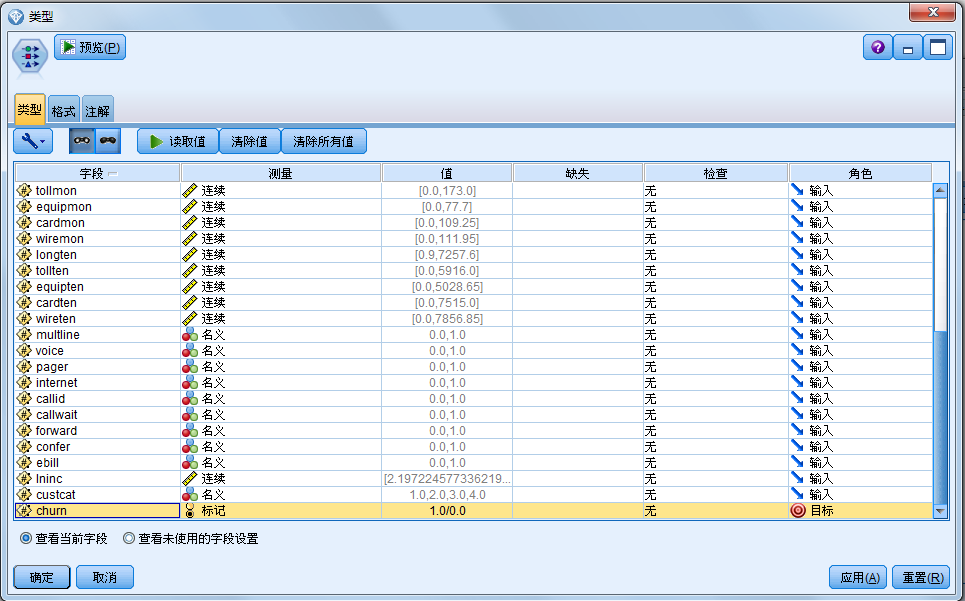This screenshot has height=601, width=965.
Task: Open the wrench settings menu
Action: click(x=29, y=140)
